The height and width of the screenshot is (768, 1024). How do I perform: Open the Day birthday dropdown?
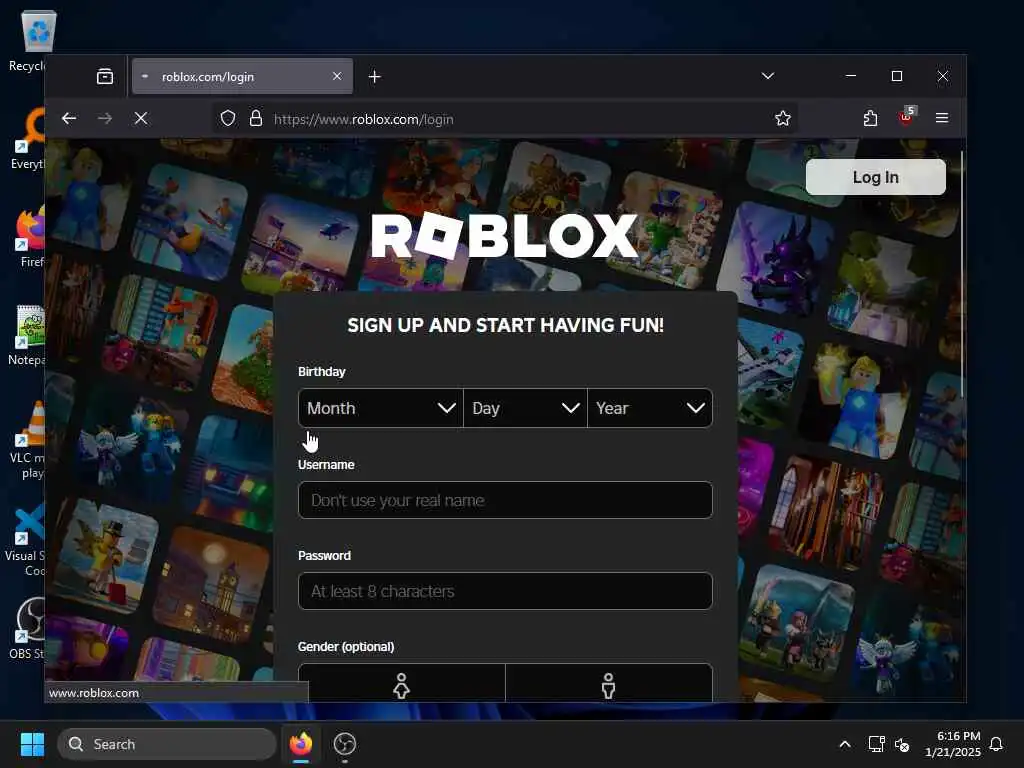[525, 408]
